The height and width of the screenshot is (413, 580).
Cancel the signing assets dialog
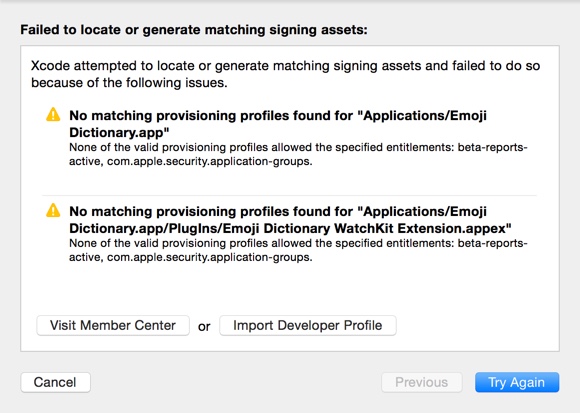(55, 382)
